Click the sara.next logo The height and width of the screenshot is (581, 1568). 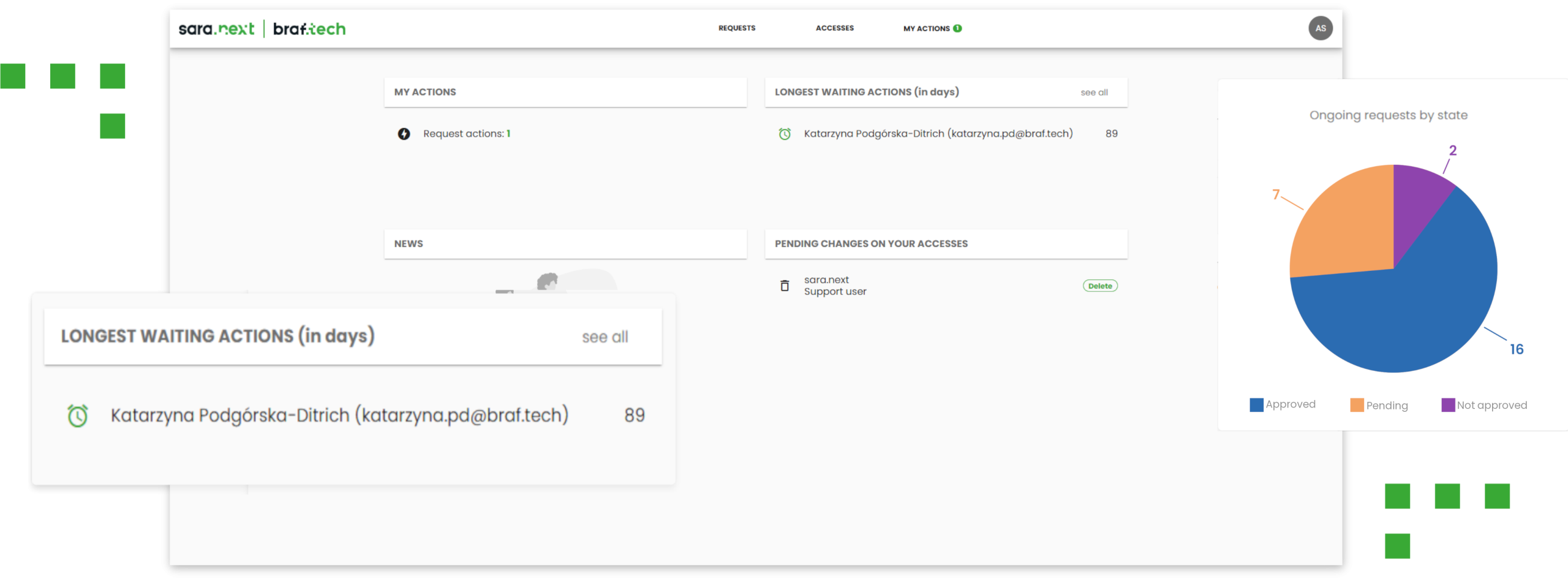coord(216,29)
